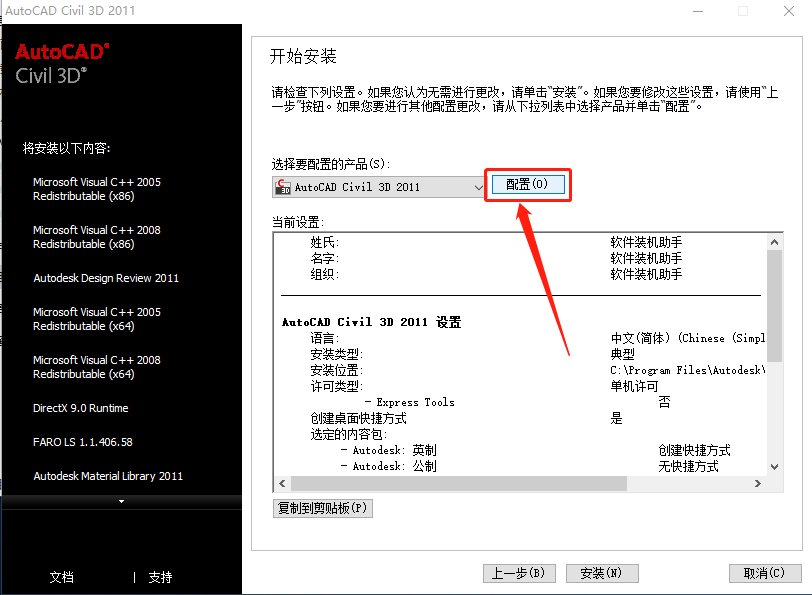Click the vertical scrollbar thumb

(x=774, y=306)
